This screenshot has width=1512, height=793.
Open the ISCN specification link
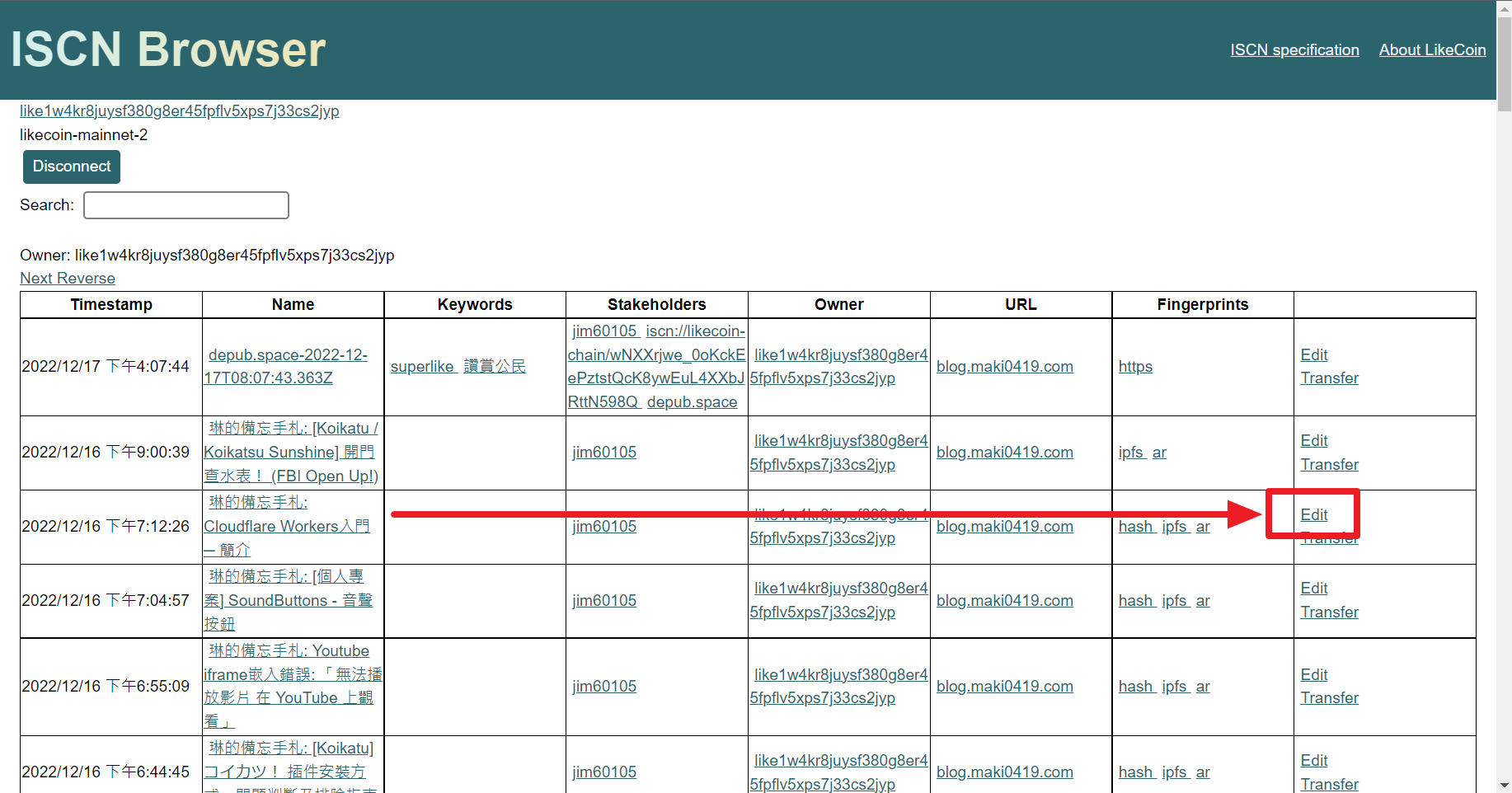point(1294,50)
